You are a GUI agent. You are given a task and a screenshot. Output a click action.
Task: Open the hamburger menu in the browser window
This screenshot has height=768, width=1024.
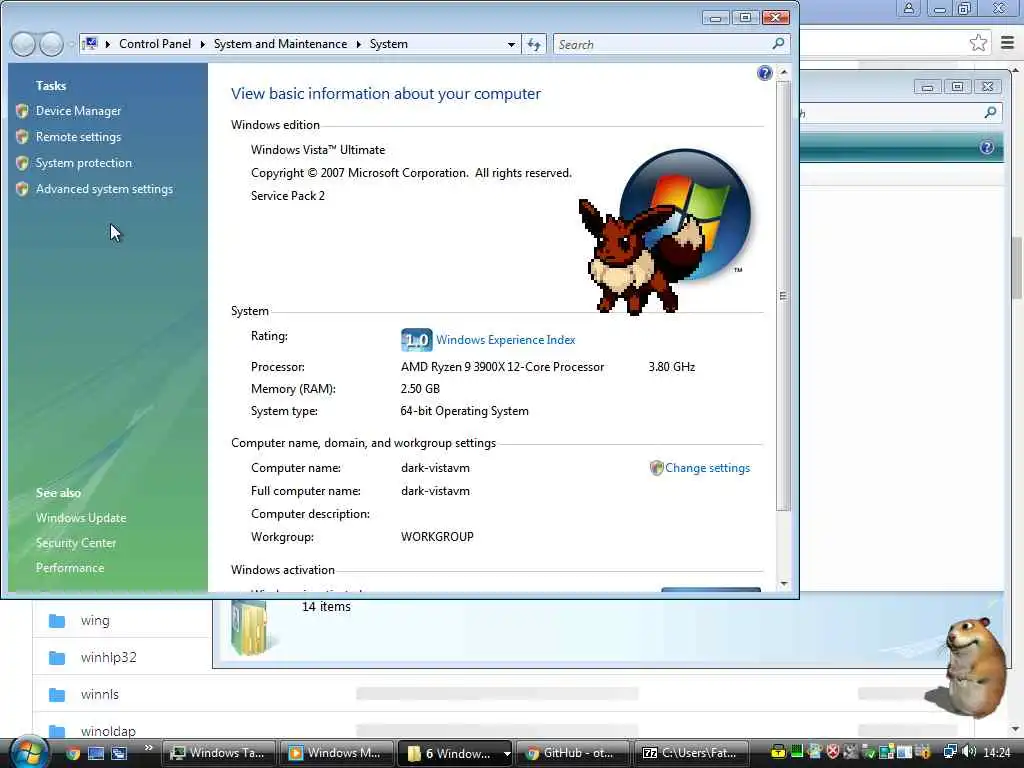click(1007, 43)
